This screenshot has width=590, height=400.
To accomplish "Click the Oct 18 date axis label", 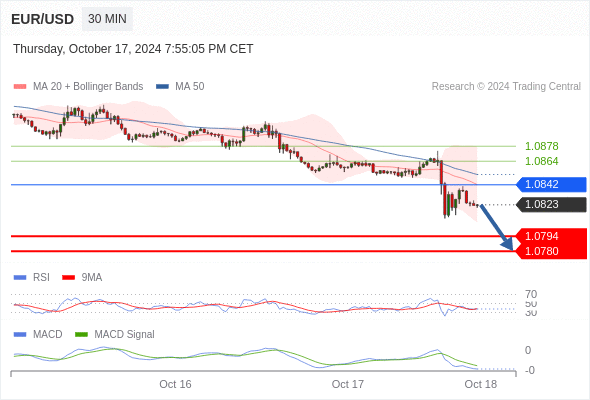I will point(481,384).
